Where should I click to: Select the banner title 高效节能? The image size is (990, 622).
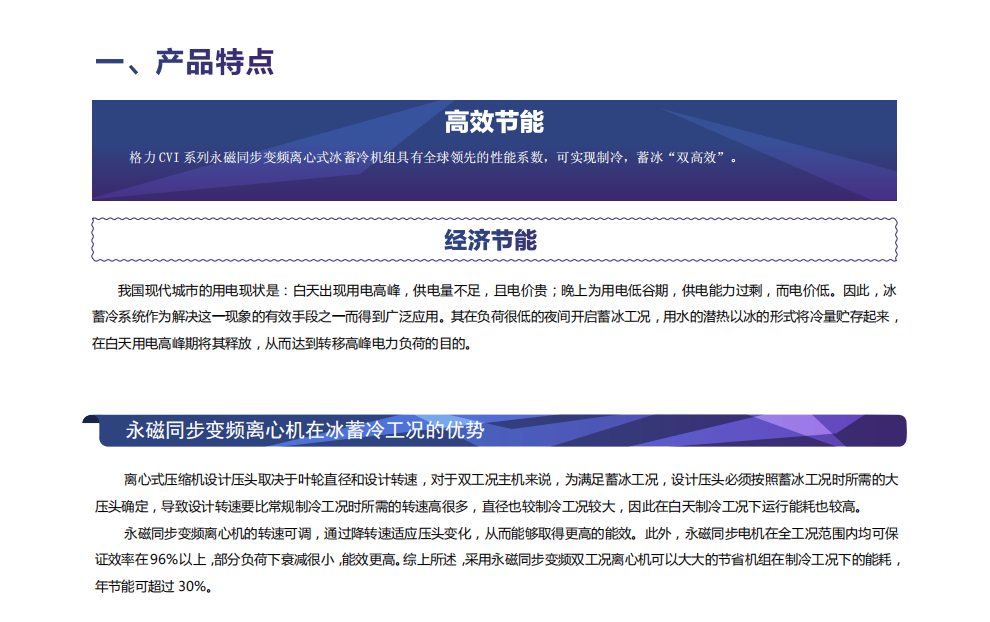pos(494,122)
